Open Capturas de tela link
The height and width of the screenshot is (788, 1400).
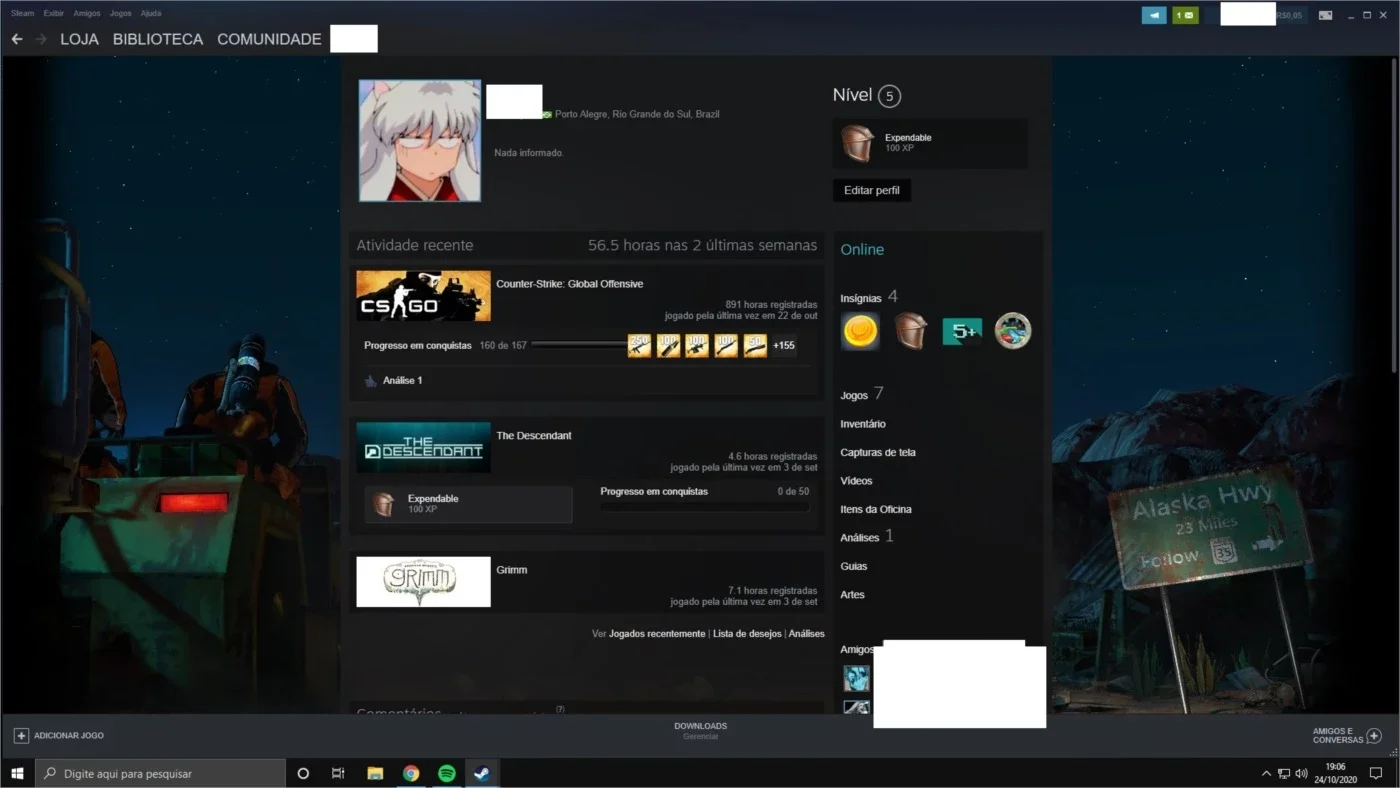pos(878,453)
